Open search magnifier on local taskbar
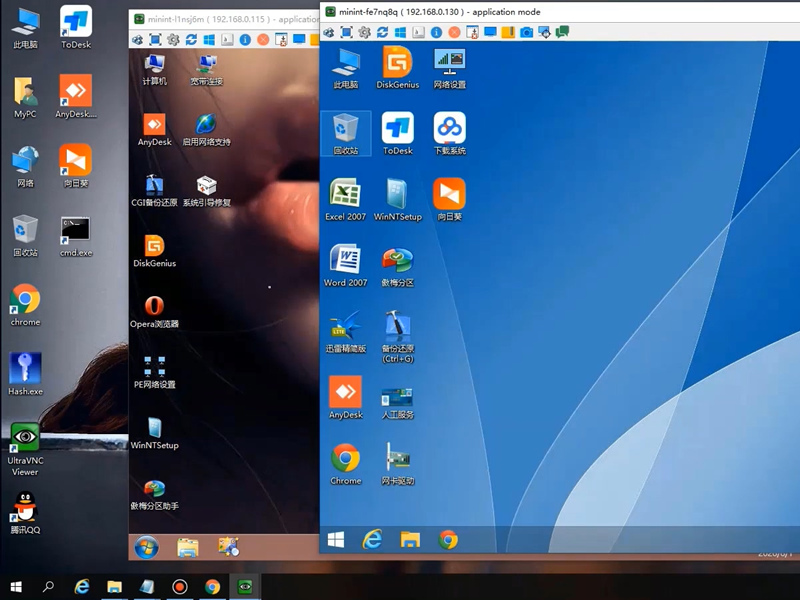The width and height of the screenshot is (800, 600). click(x=48, y=587)
